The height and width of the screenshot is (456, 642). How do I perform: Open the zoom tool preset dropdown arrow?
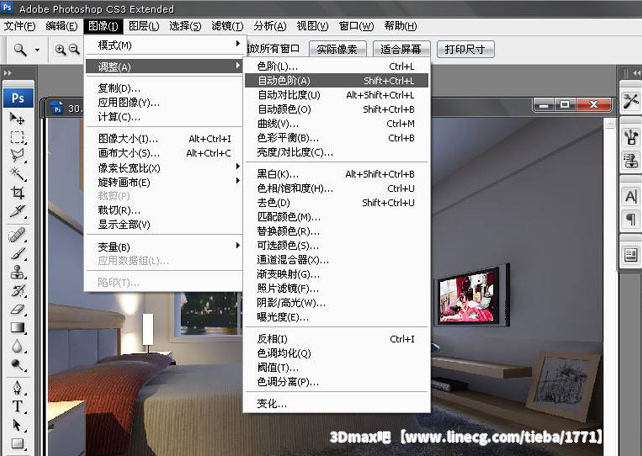37,50
